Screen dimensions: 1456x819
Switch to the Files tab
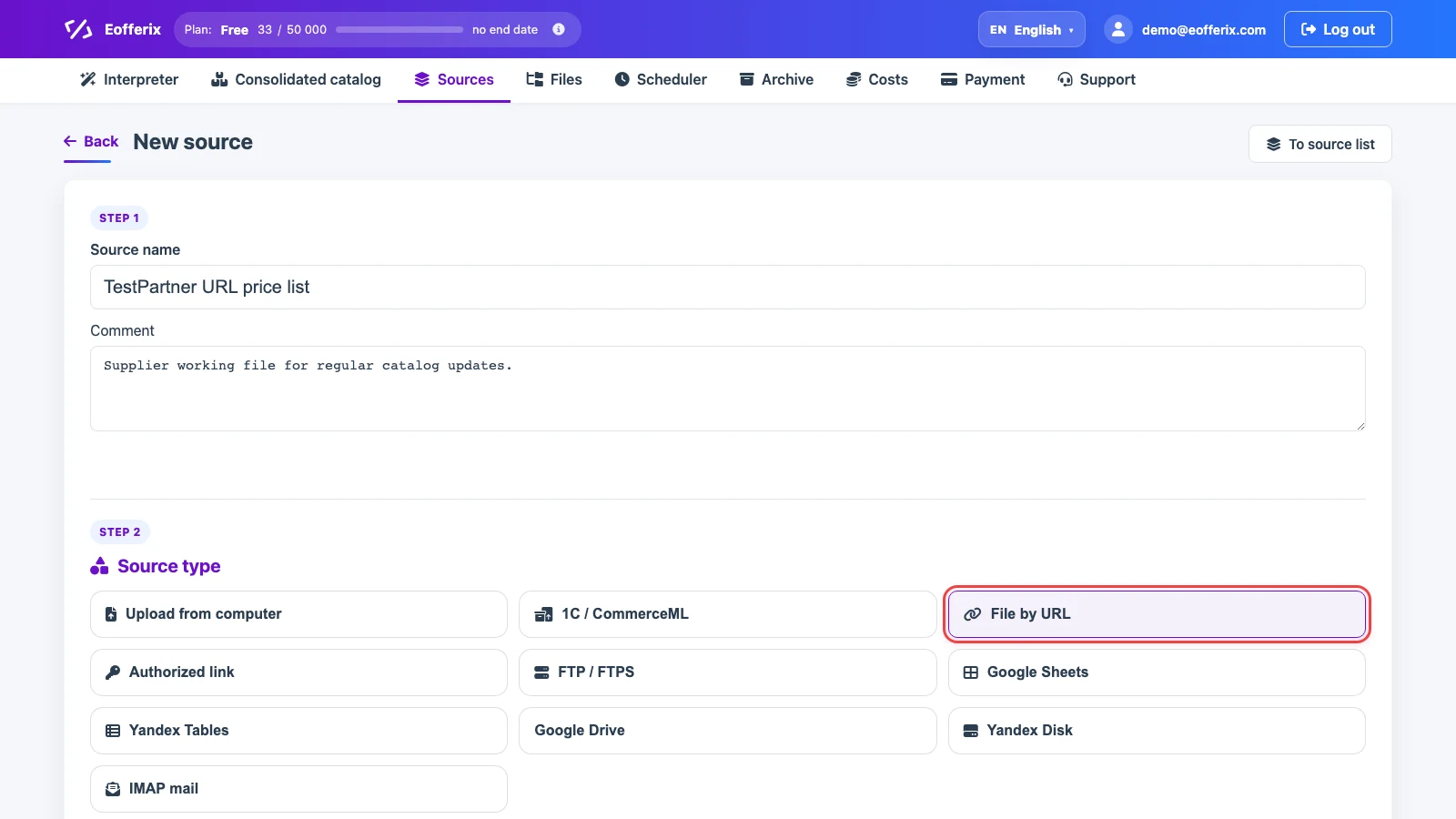pos(554,79)
